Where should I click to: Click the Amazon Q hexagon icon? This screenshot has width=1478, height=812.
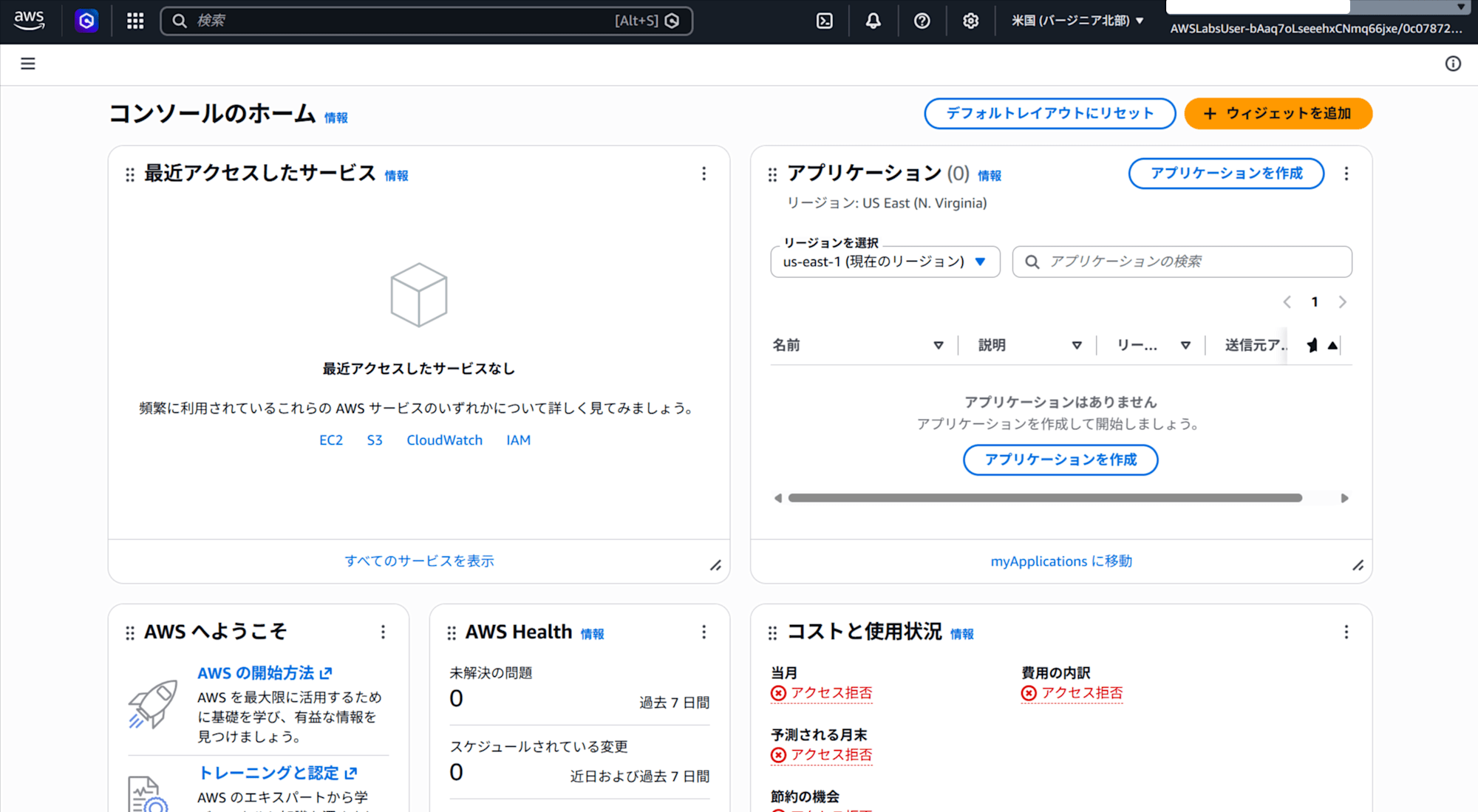coord(86,21)
